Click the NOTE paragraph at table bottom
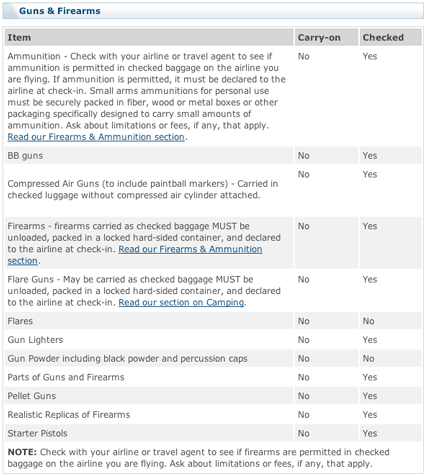Viewport: 425px width, 475px height. pyautogui.click(x=198, y=458)
